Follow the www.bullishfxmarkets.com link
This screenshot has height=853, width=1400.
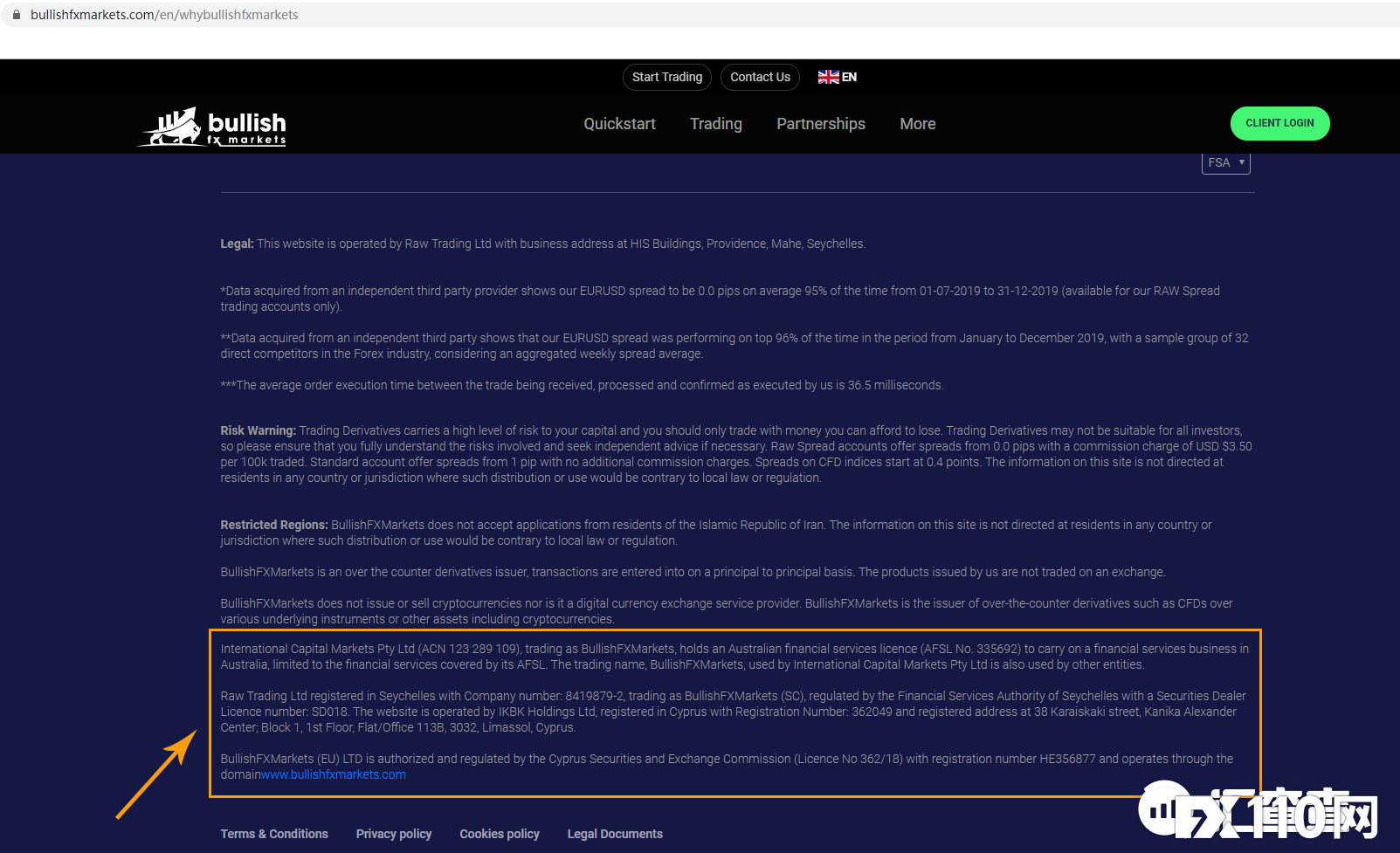point(334,774)
